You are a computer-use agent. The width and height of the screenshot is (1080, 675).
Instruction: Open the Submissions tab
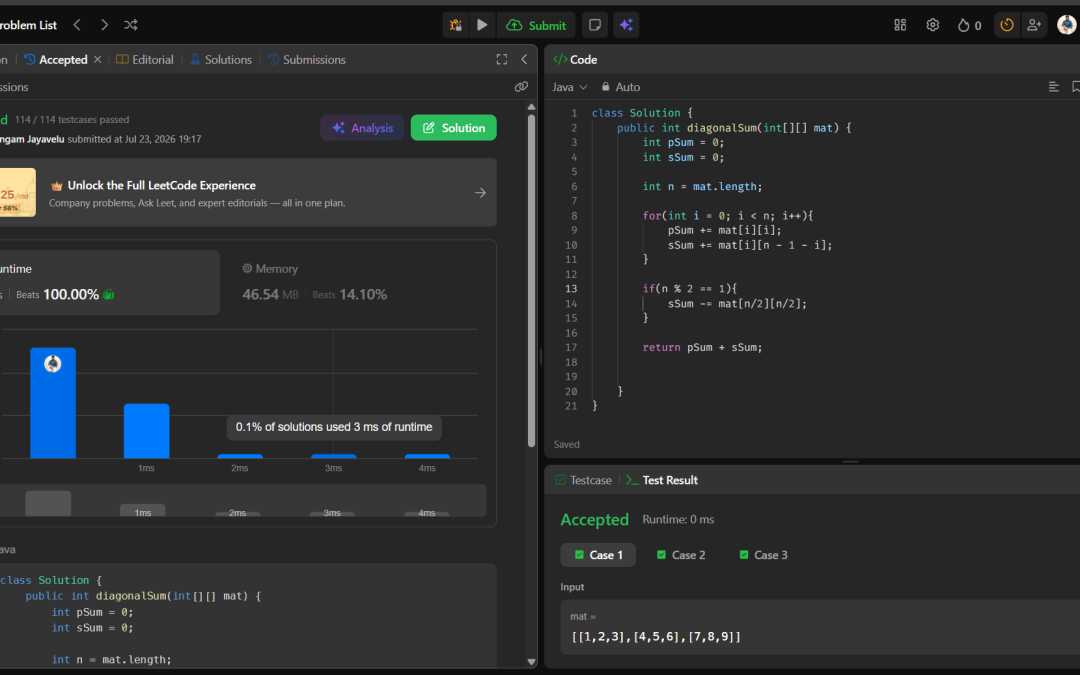pyautogui.click(x=307, y=60)
